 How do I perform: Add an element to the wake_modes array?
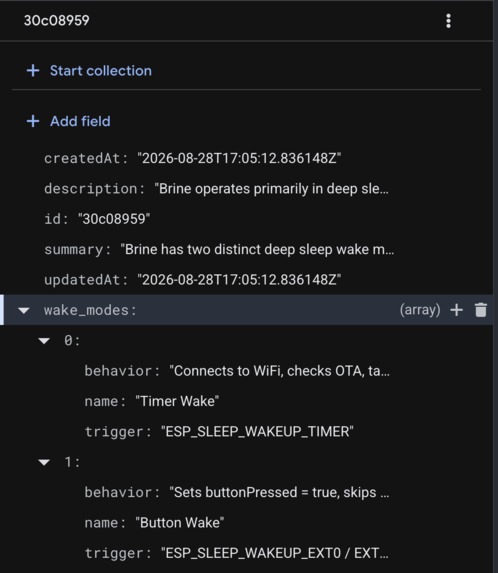(x=457, y=310)
